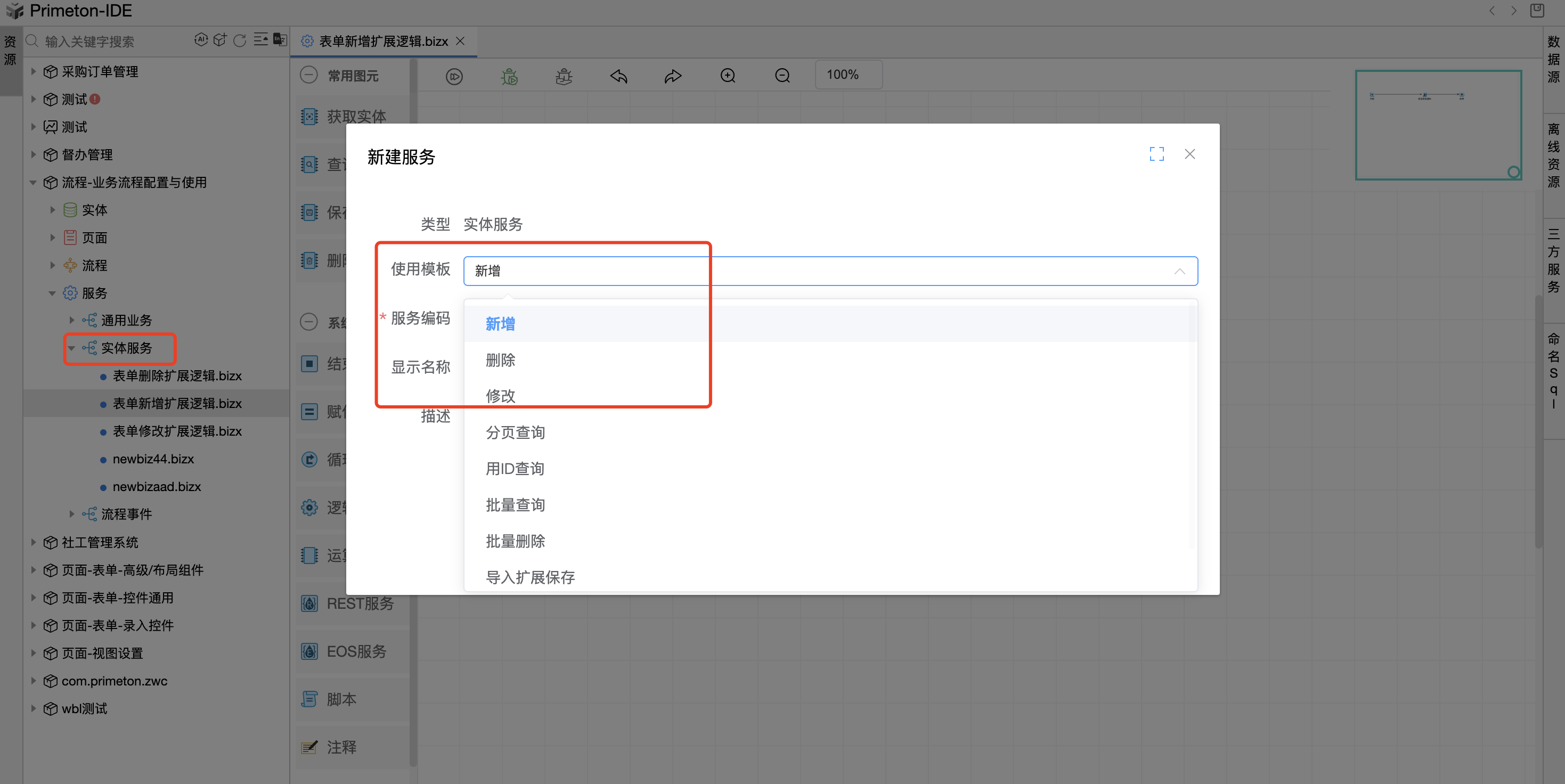Image resolution: width=1565 pixels, height=784 pixels.
Task: Click the run/play icon in the toolbar
Action: (x=454, y=77)
